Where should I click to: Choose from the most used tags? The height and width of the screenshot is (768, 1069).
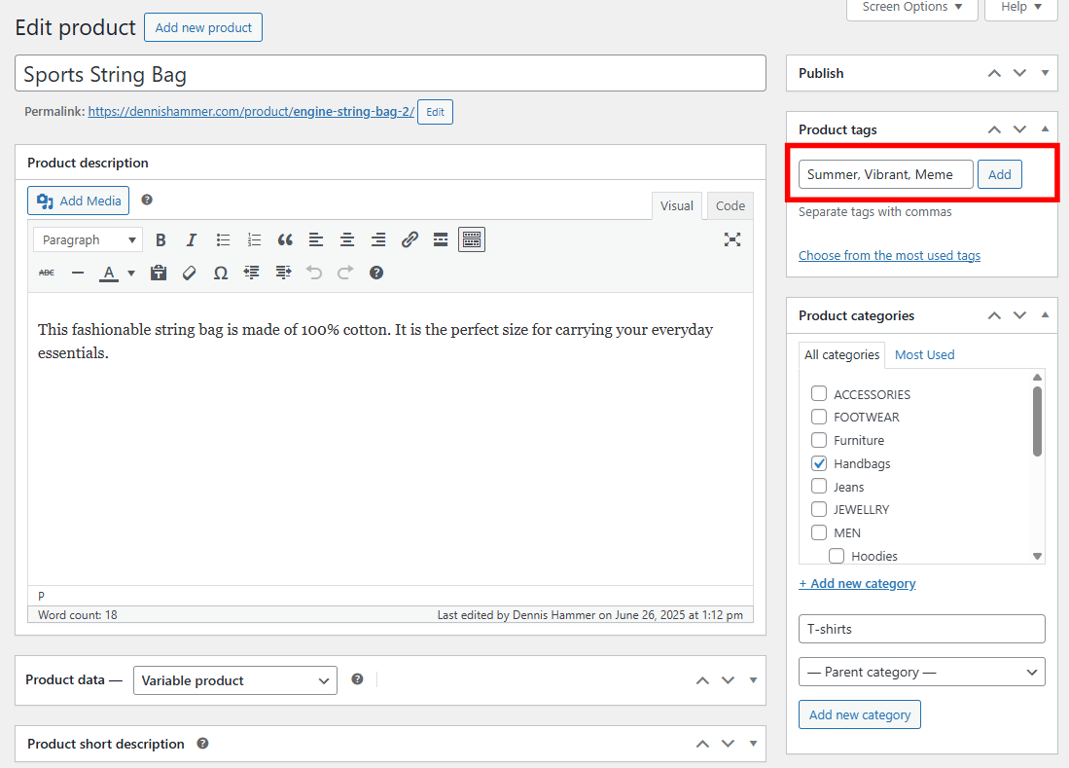(888, 255)
